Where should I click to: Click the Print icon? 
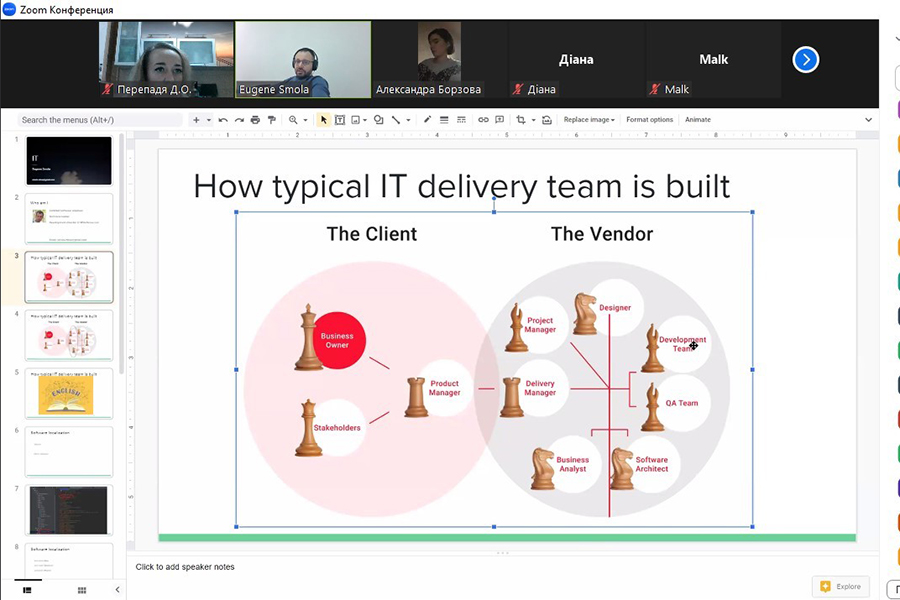[255, 119]
